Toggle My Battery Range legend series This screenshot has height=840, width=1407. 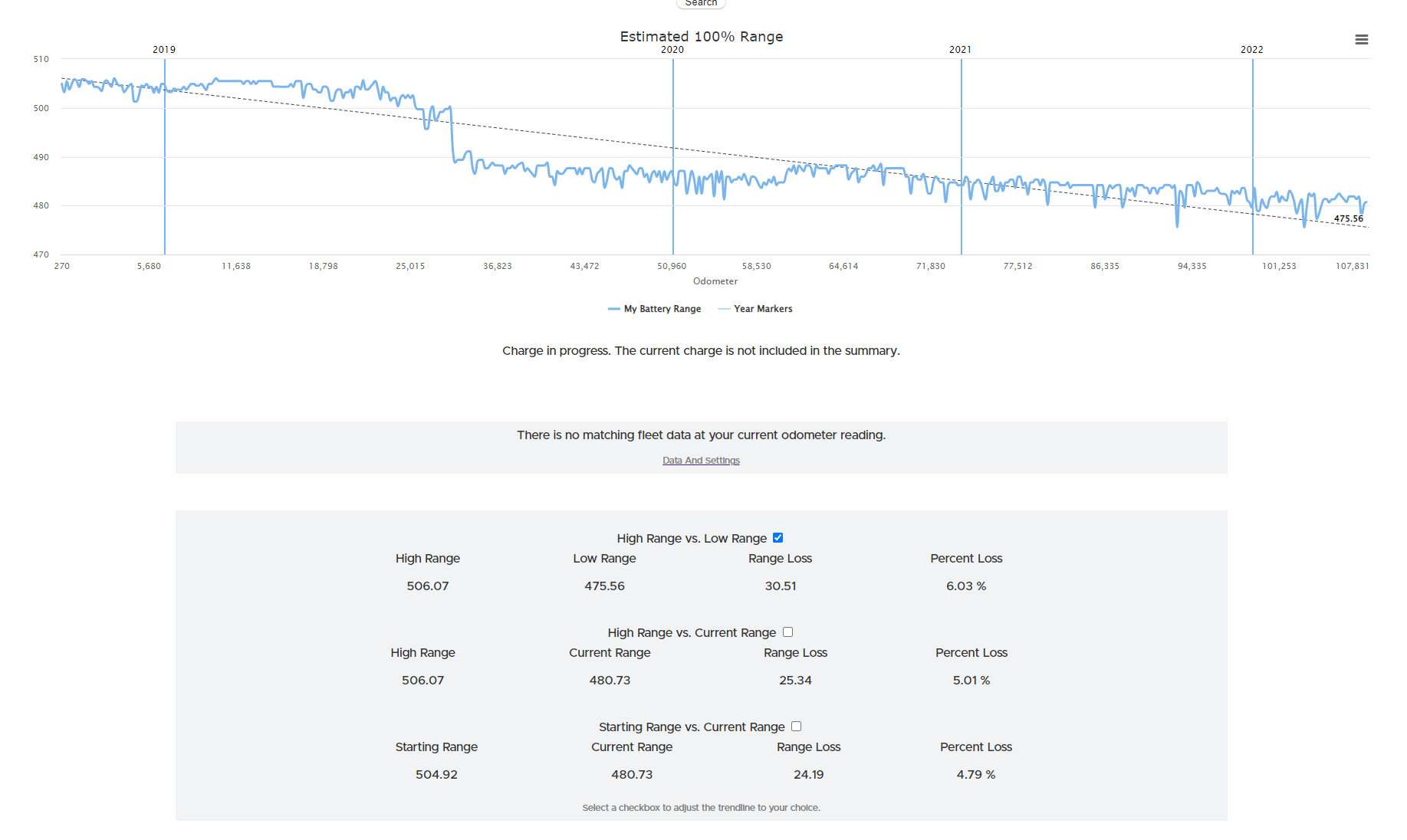(x=654, y=309)
